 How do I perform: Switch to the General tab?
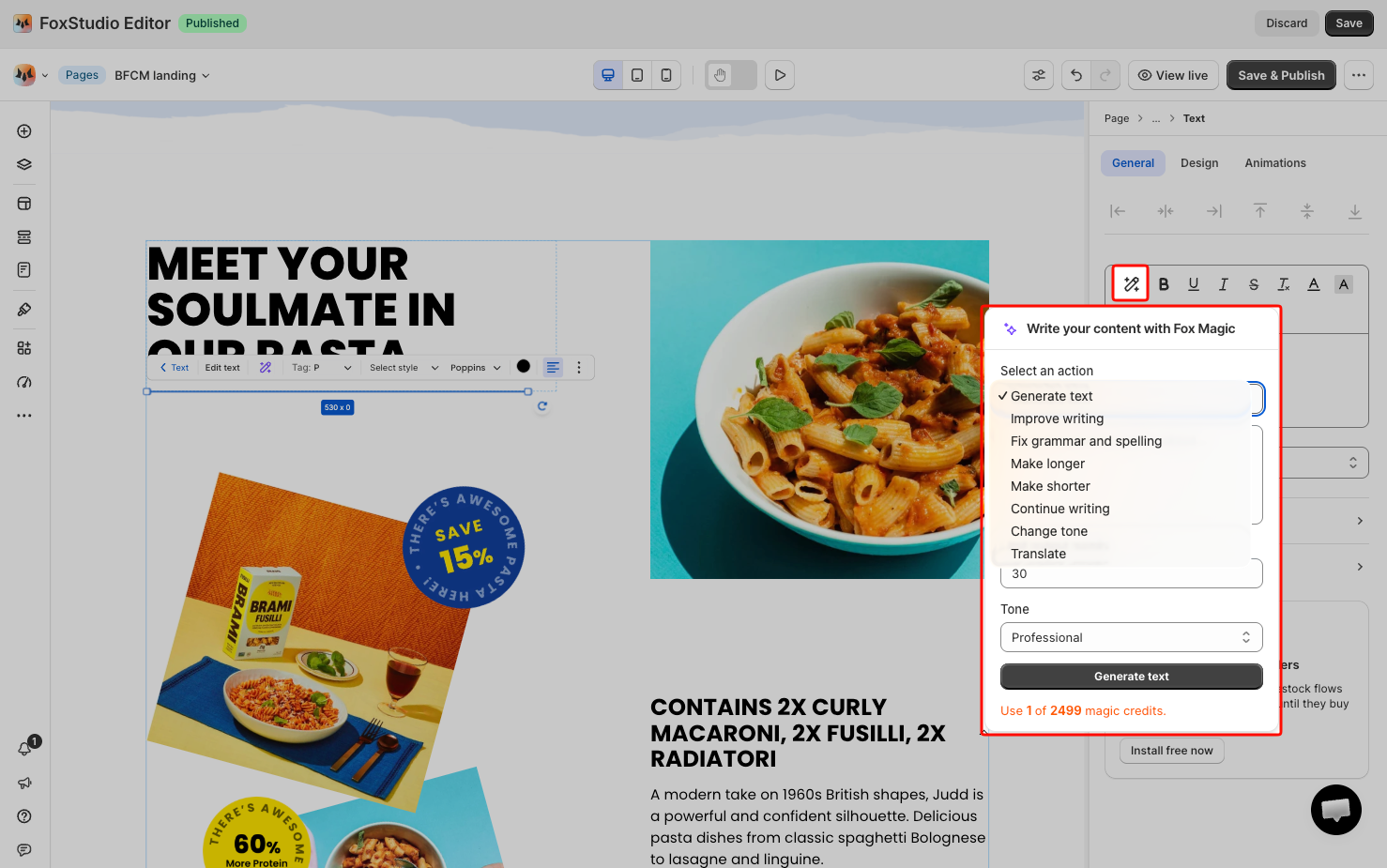click(x=1133, y=163)
